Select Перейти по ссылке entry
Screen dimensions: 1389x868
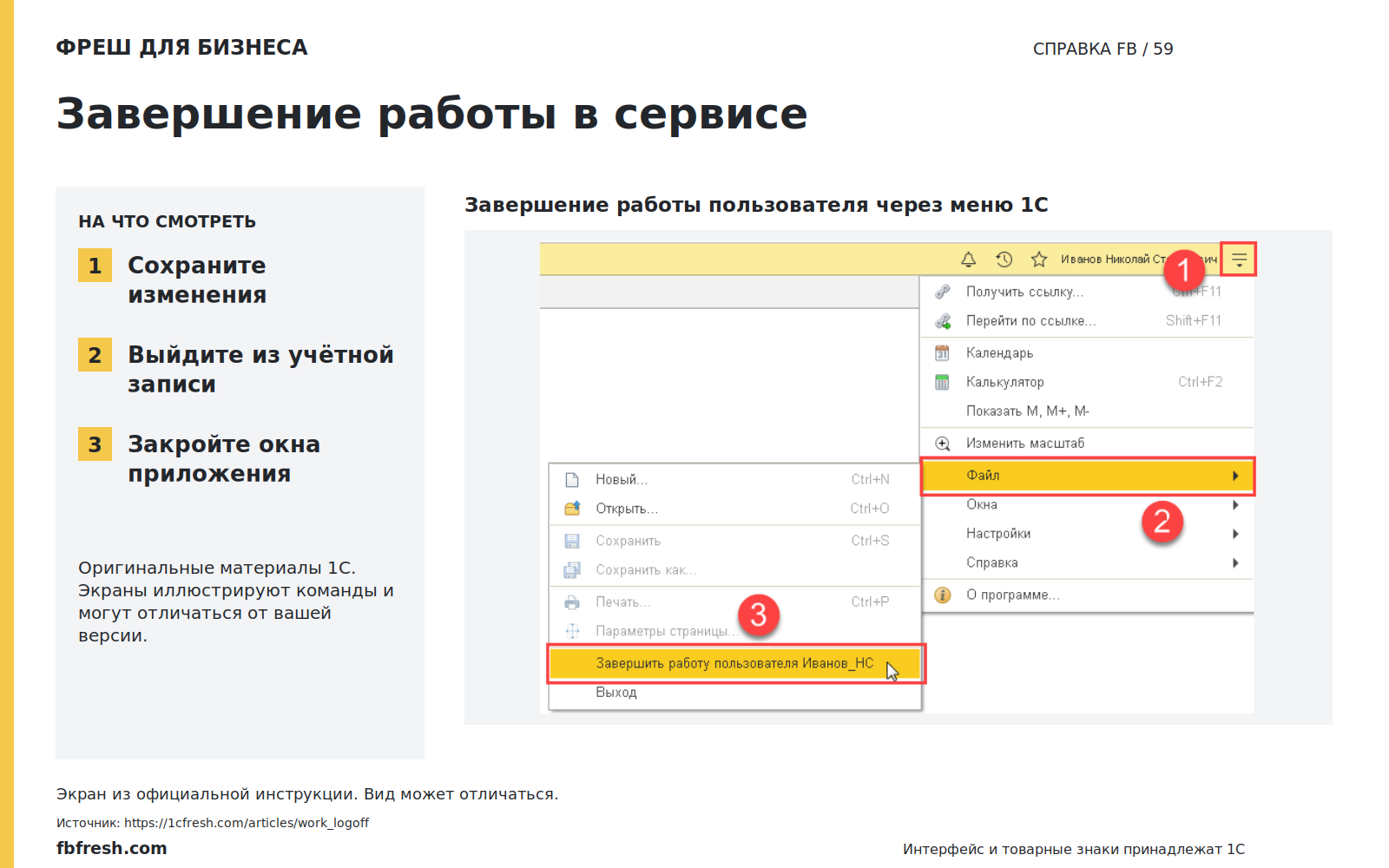coord(1087,321)
